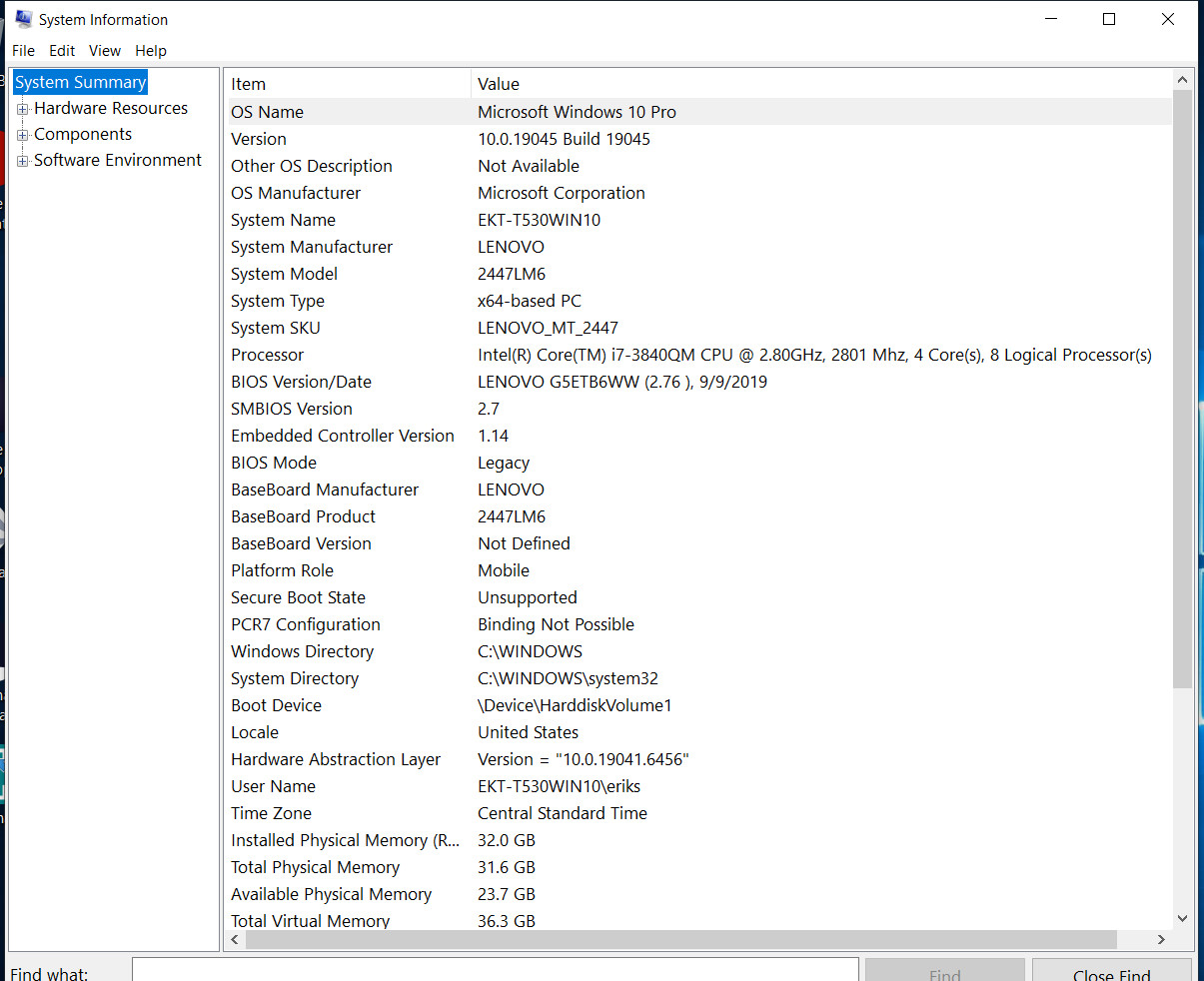Click 'Available Physical Memory' item
This screenshot has width=1204, height=981.
click(x=332, y=894)
